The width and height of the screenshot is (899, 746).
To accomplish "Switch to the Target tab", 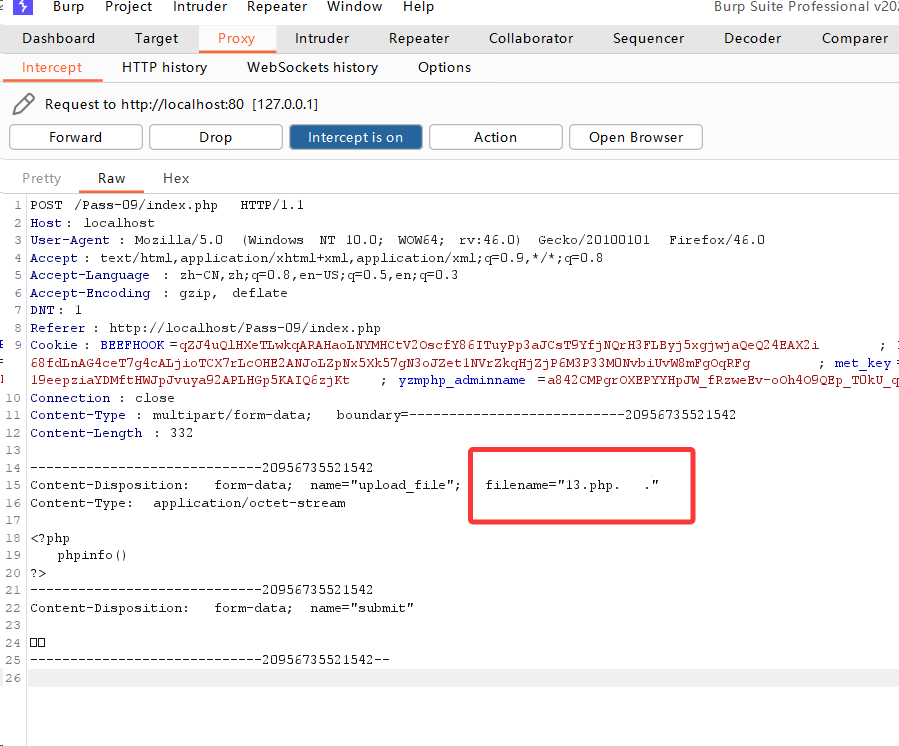I will [x=156, y=38].
